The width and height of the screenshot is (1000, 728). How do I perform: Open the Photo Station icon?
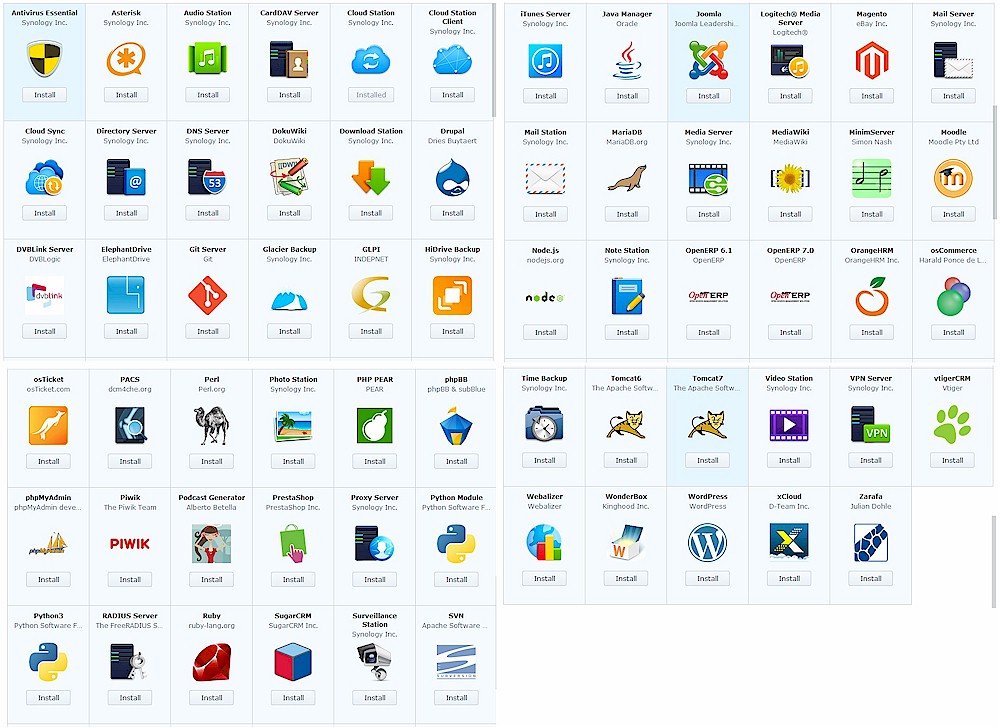(293, 425)
